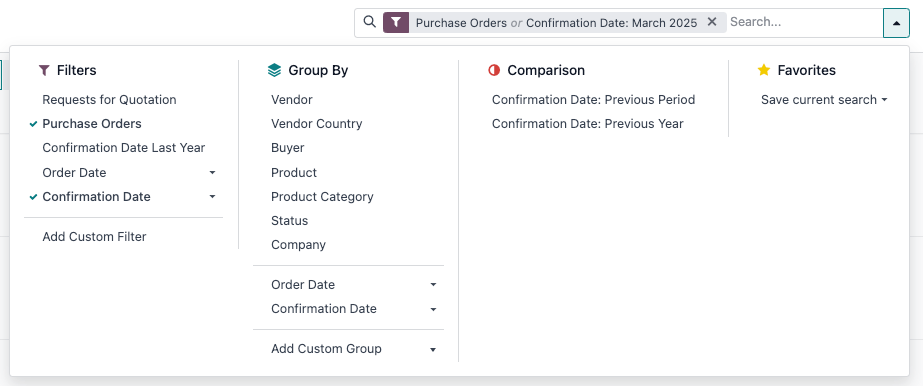Click the magnifying glass search icon
Viewport: 923px width, 386px height.
point(370,22)
